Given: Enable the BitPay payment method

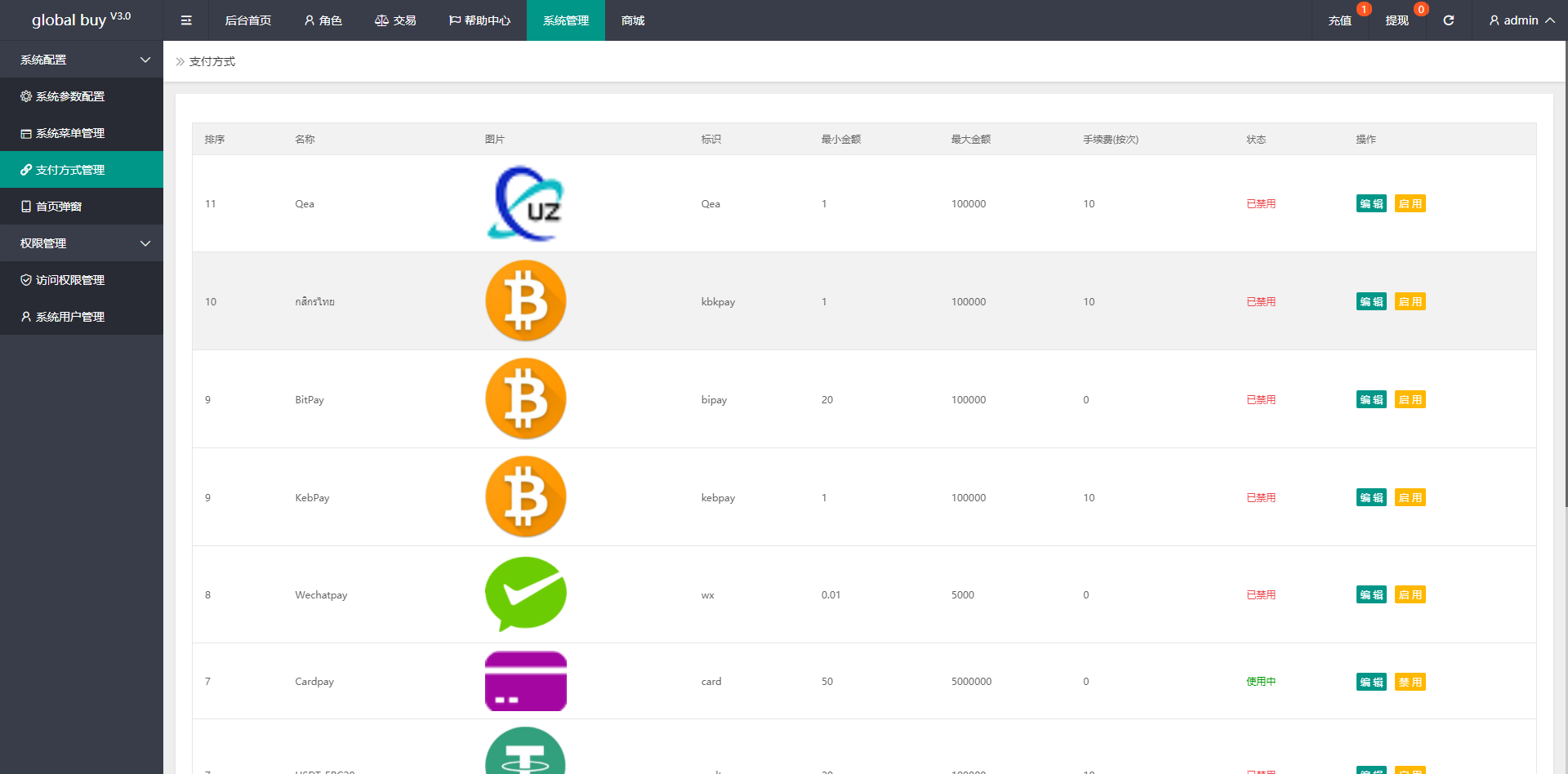Looking at the screenshot, I should pos(1410,399).
